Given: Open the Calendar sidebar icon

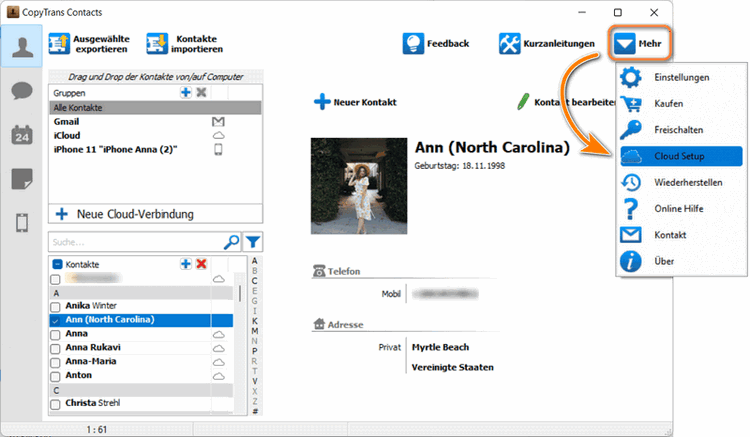Looking at the screenshot, I should coord(22,135).
